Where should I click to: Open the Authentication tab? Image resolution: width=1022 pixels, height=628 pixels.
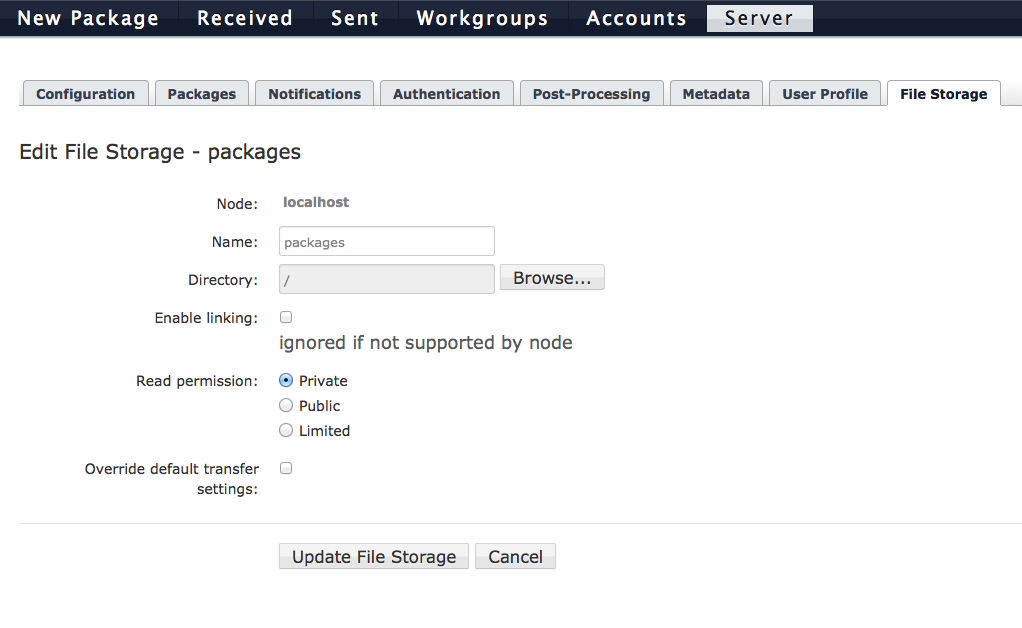pyautogui.click(x=446, y=93)
